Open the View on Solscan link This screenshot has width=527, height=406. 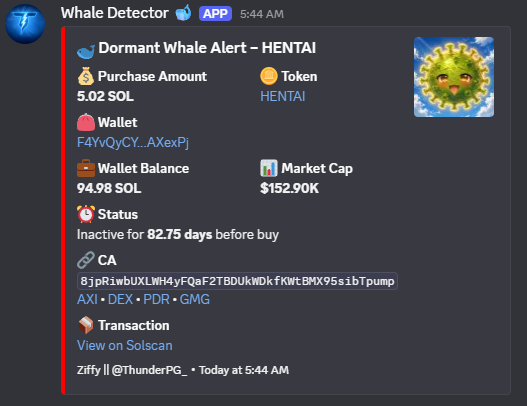click(x=125, y=346)
